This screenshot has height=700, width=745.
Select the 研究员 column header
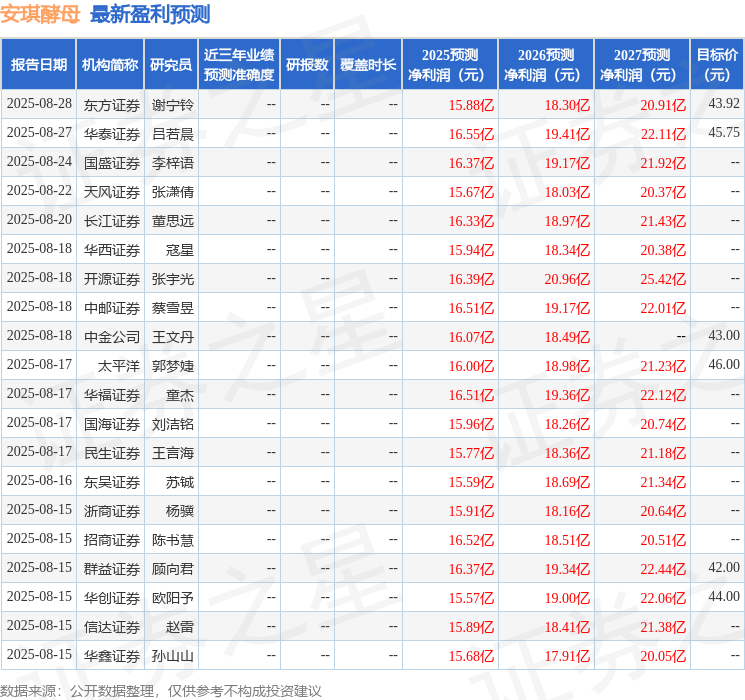coord(171,65)
